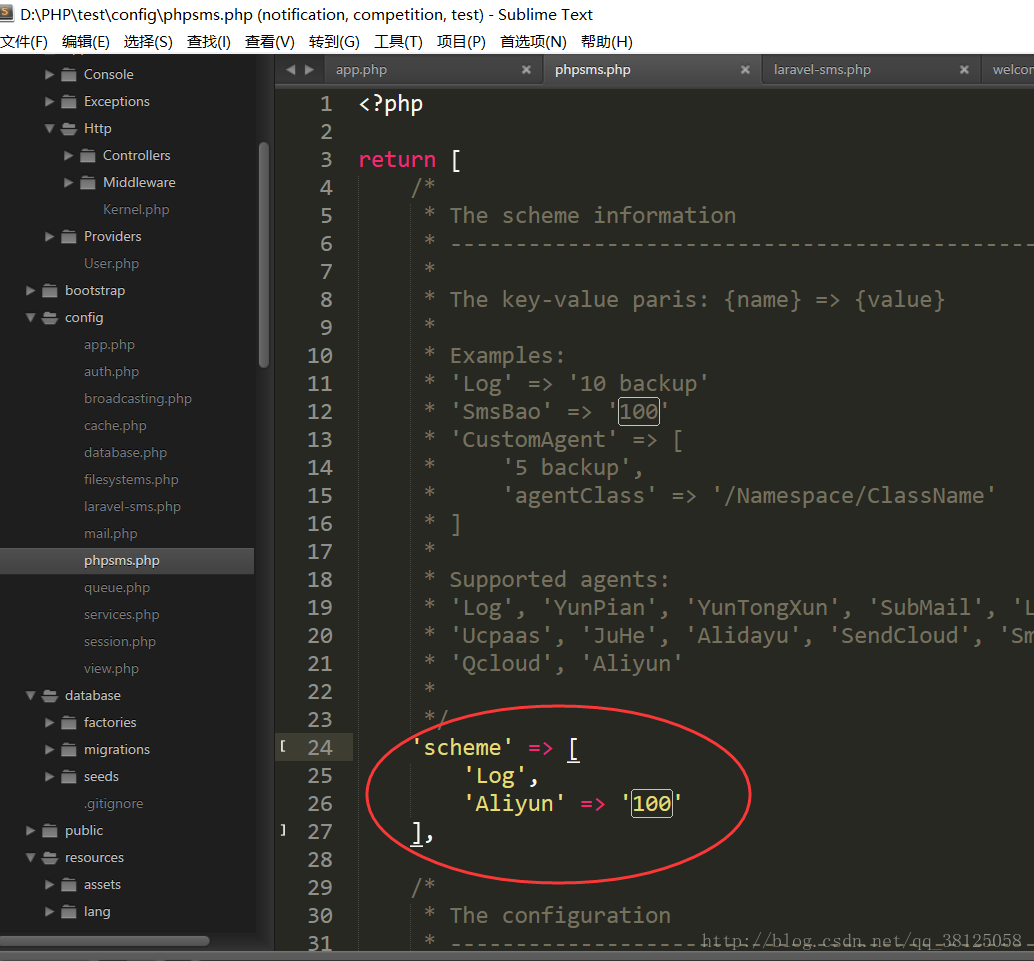Expand the migrations folder
Screen dimensions: 1034x961
[50, 750]
